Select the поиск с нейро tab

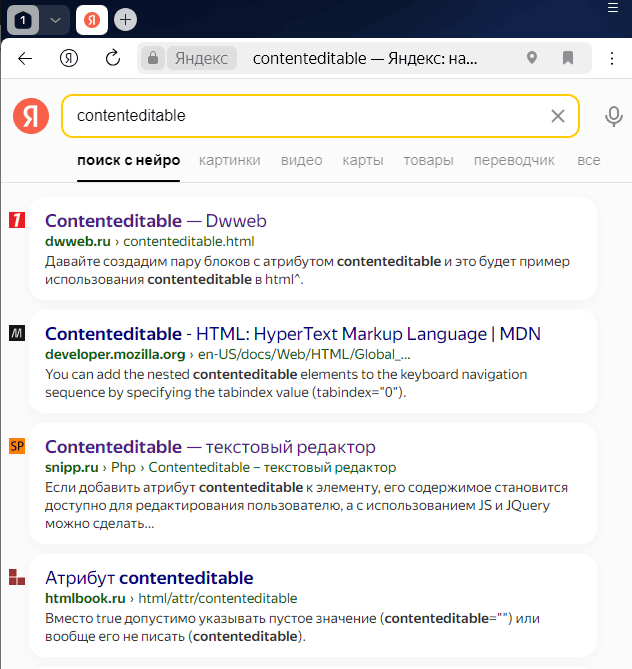click(128, 160)
